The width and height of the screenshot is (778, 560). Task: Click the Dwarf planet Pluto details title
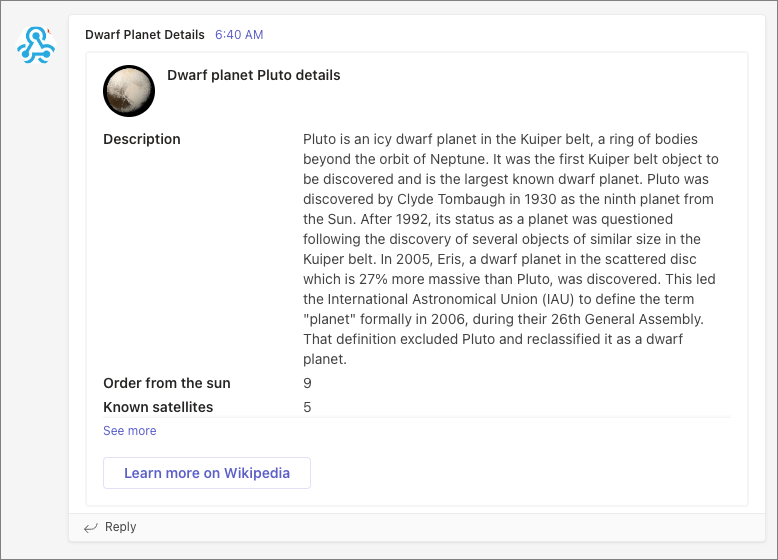254,75
